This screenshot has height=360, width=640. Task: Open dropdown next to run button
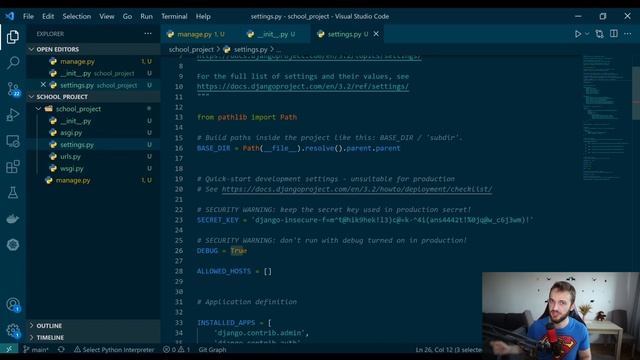tap(587, 34)
